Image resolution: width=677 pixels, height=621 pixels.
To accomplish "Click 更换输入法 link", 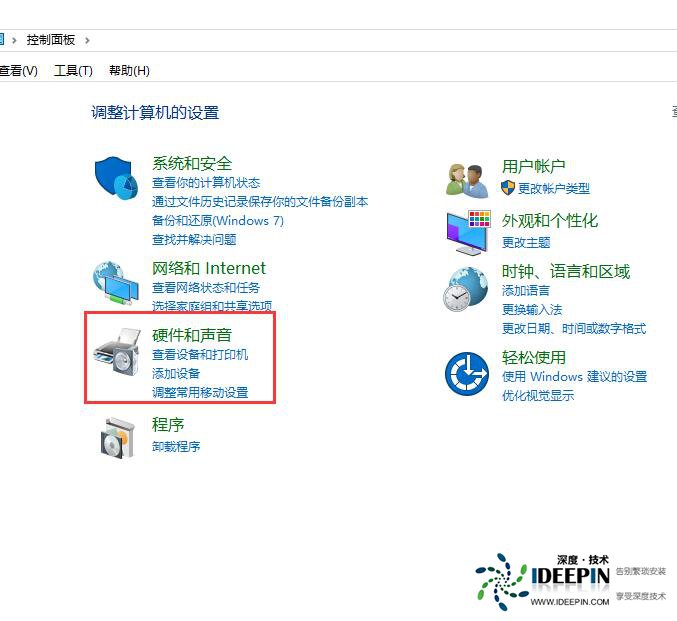I will (532, 310).
